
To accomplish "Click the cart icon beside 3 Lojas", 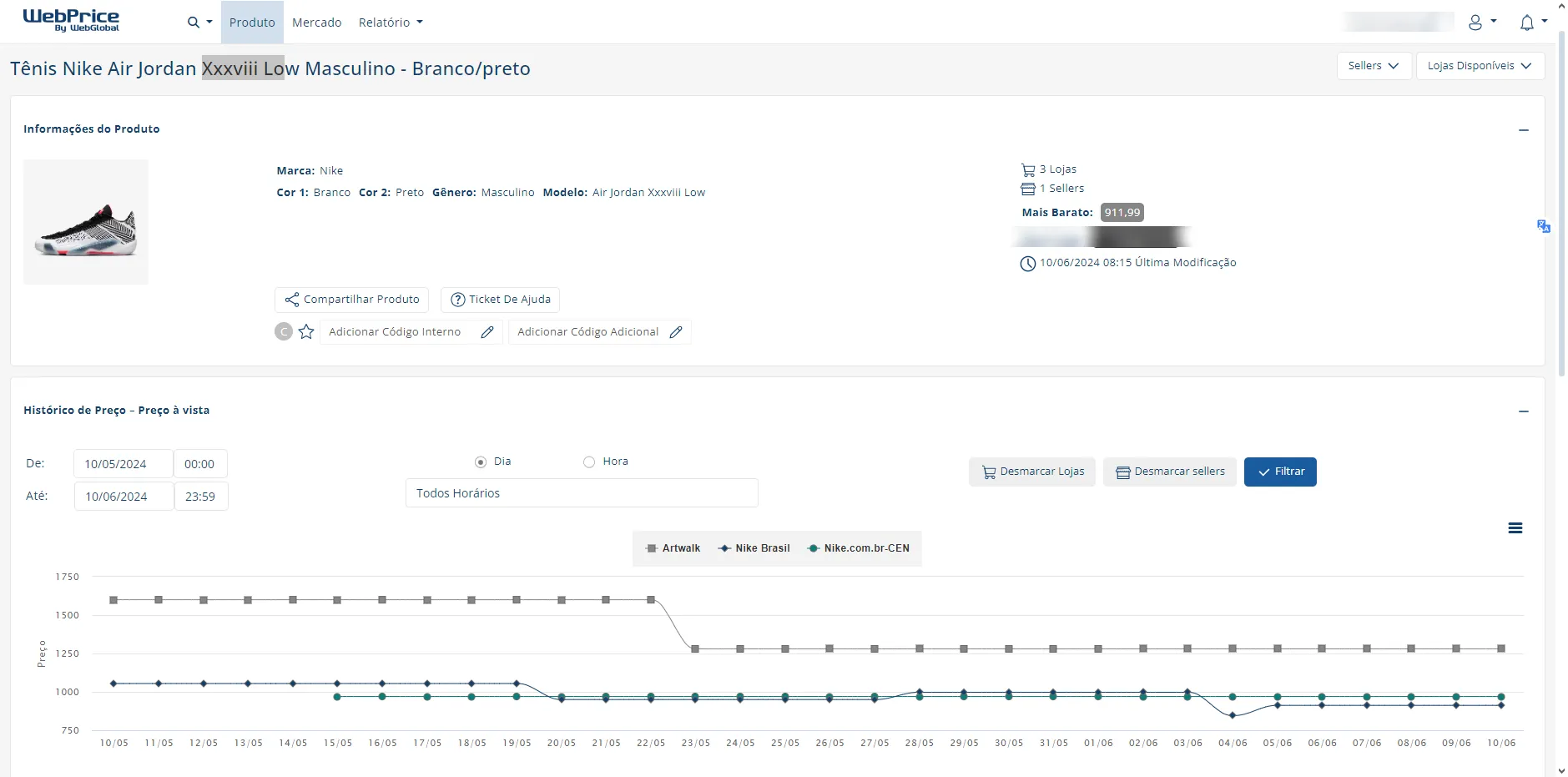I will coord(1028,169).
